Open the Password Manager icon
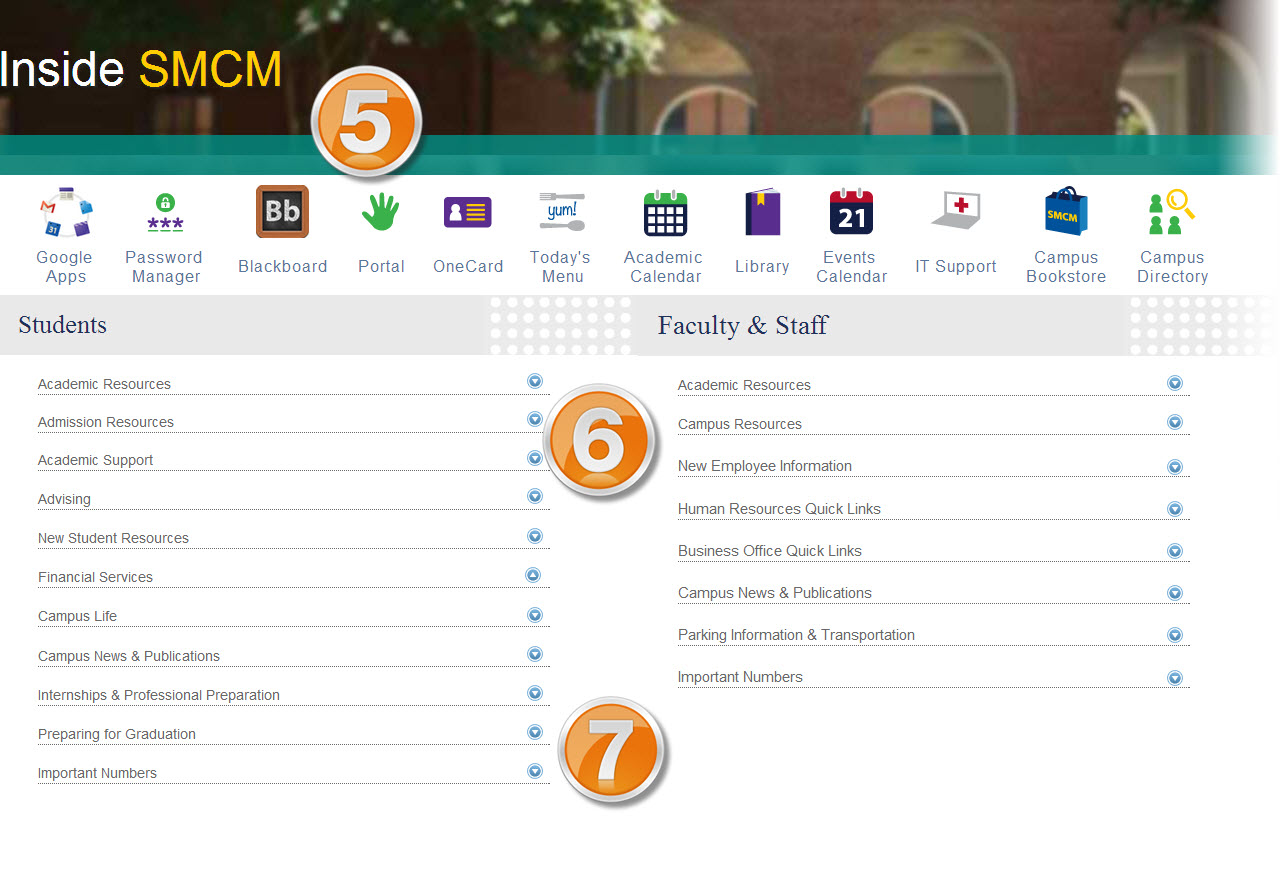The height and width of the screenshot is (889, 1280). pyautogui.click(x=165, y=213)
